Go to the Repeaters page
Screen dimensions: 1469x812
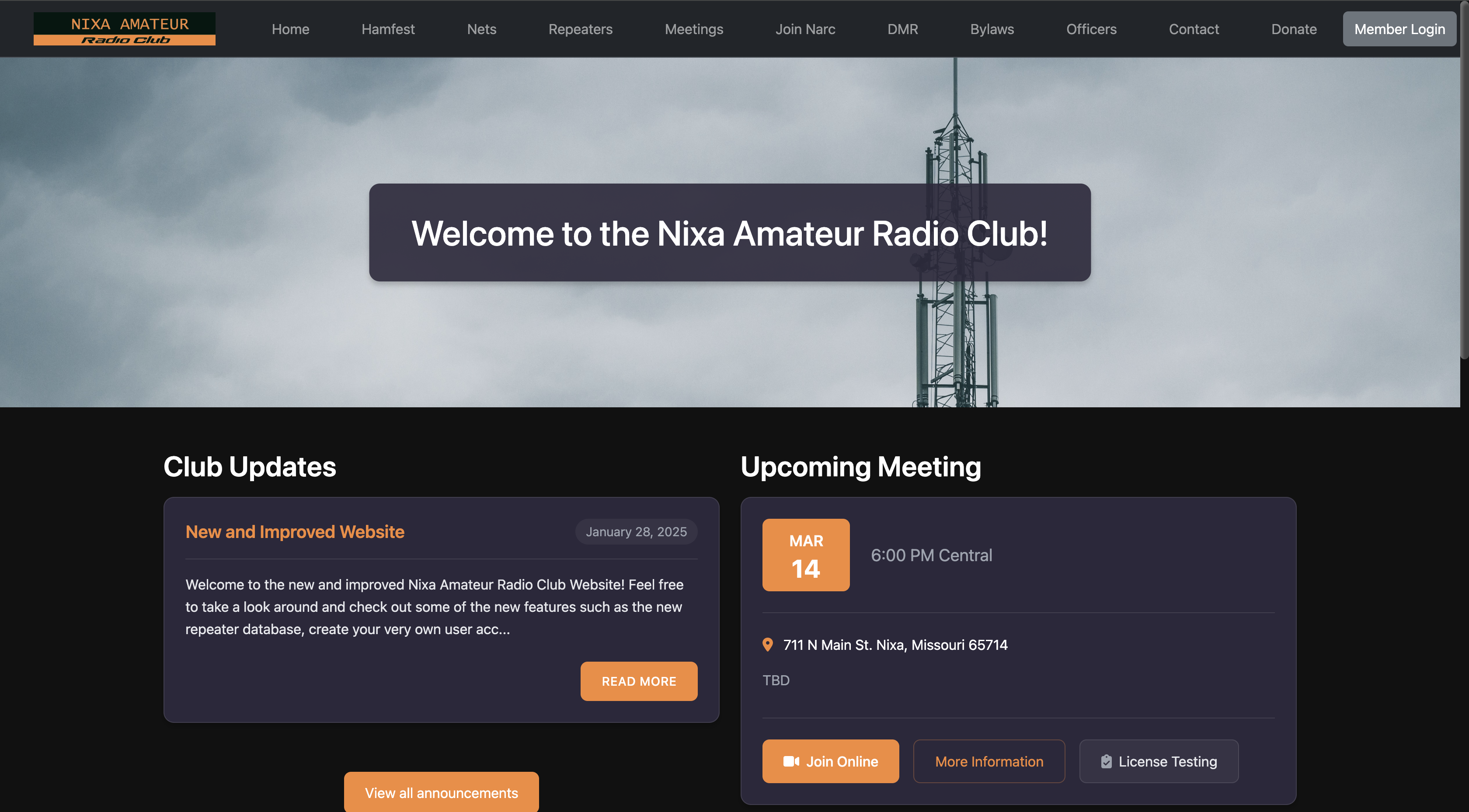[x=580, y=29]
